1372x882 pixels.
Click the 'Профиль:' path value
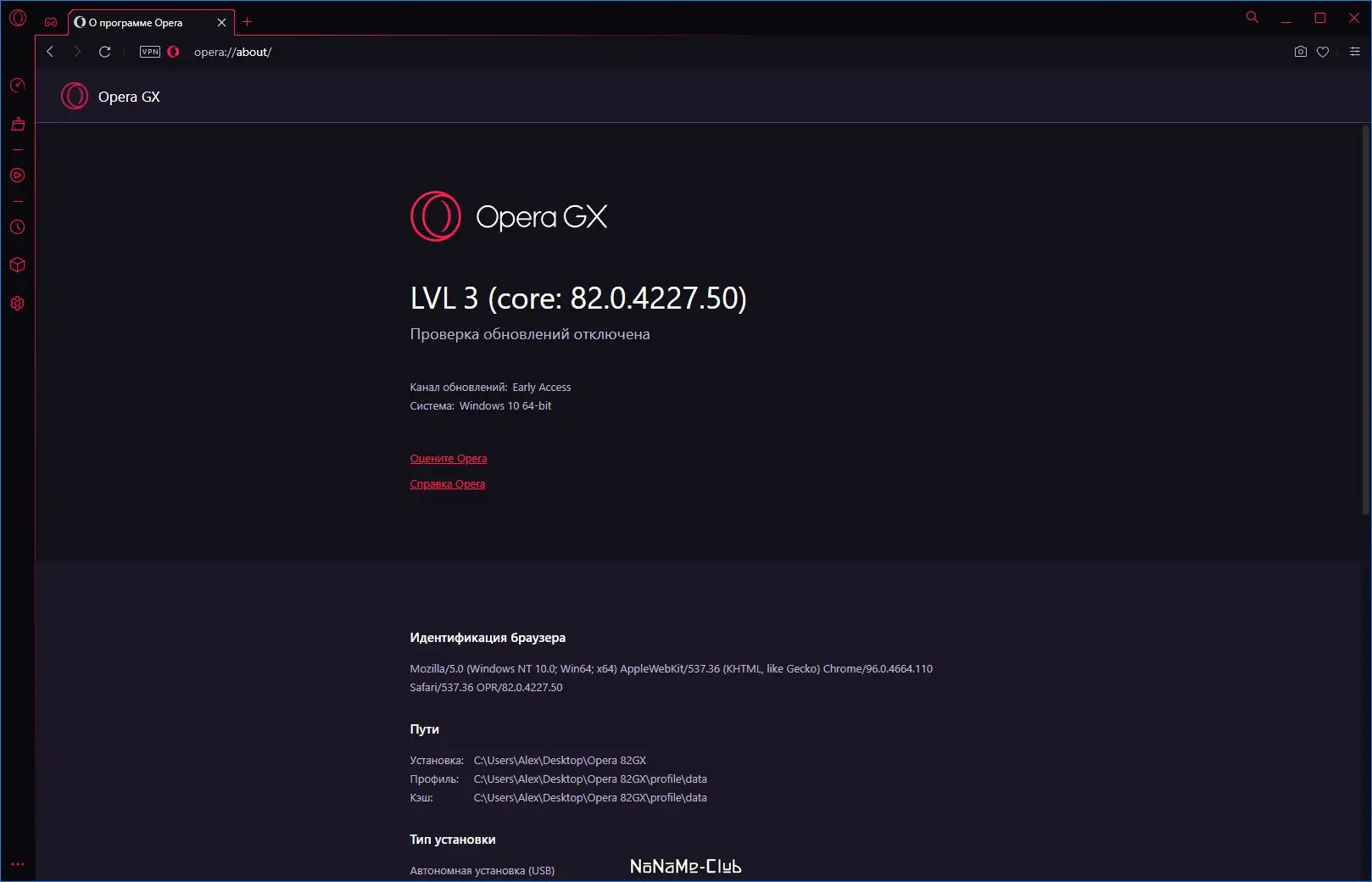(590, 779)
